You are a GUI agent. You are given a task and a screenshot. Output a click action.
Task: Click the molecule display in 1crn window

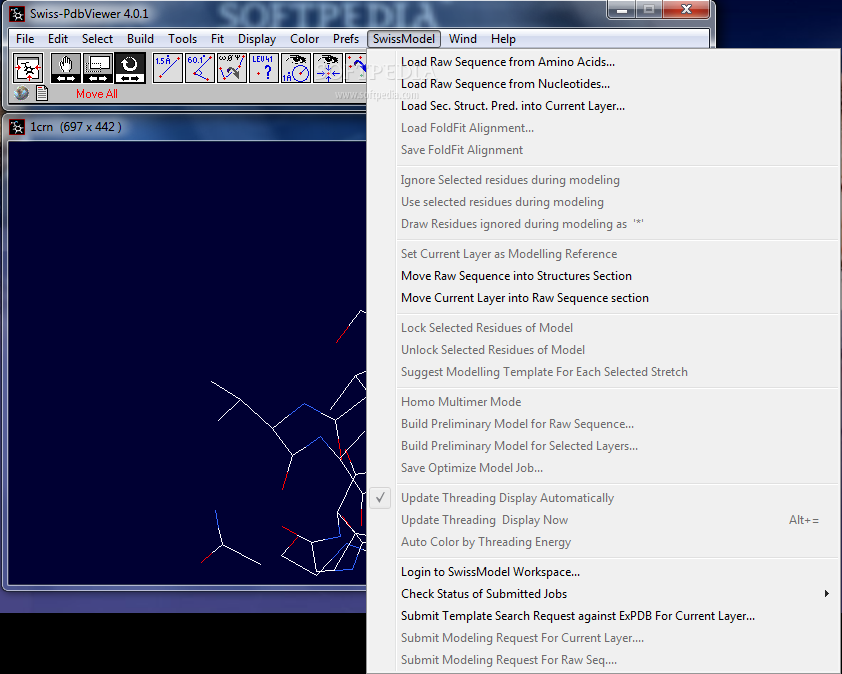coord(187,363)
